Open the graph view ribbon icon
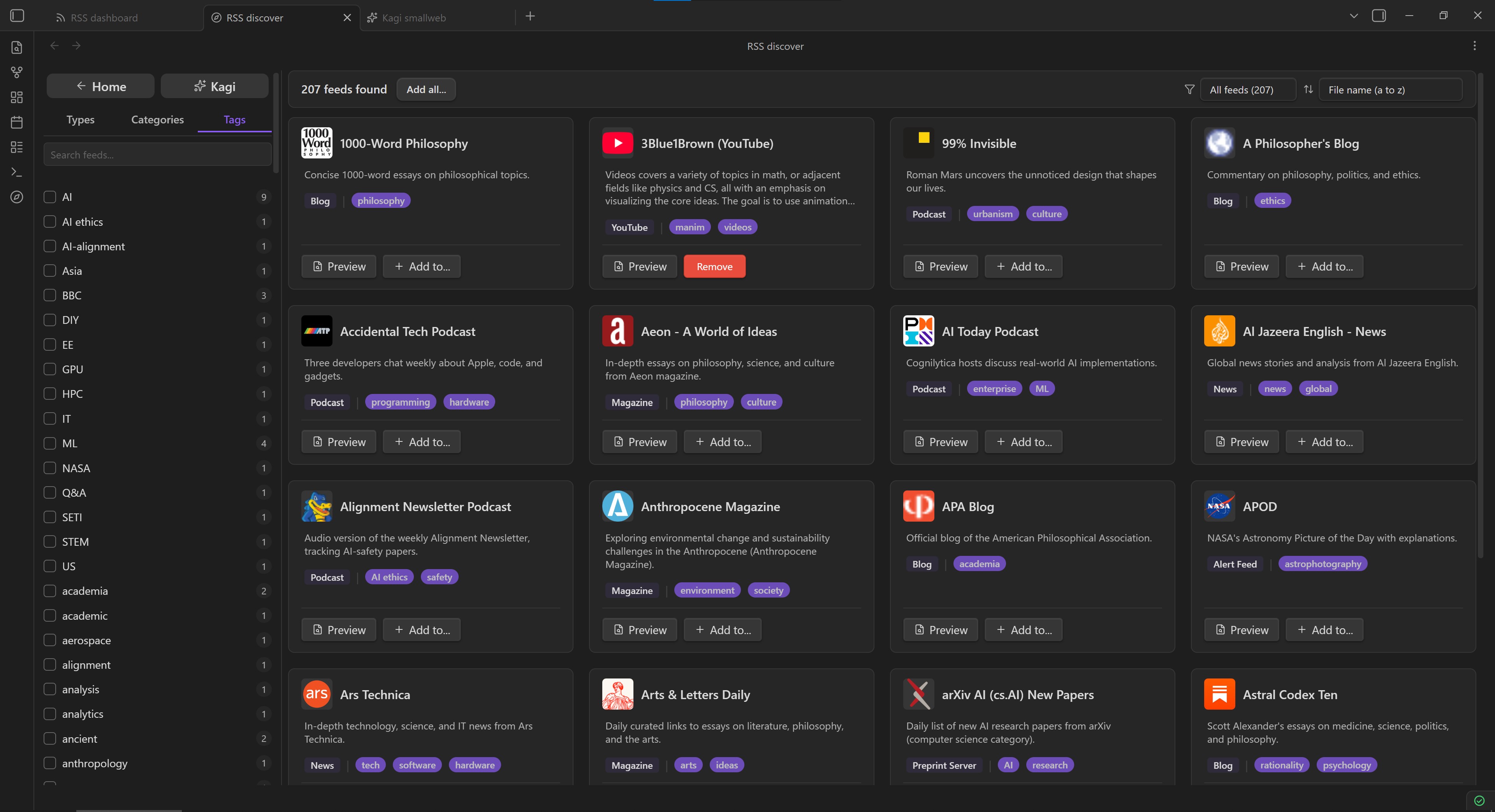1495x812 pixels. pos(17,72)
